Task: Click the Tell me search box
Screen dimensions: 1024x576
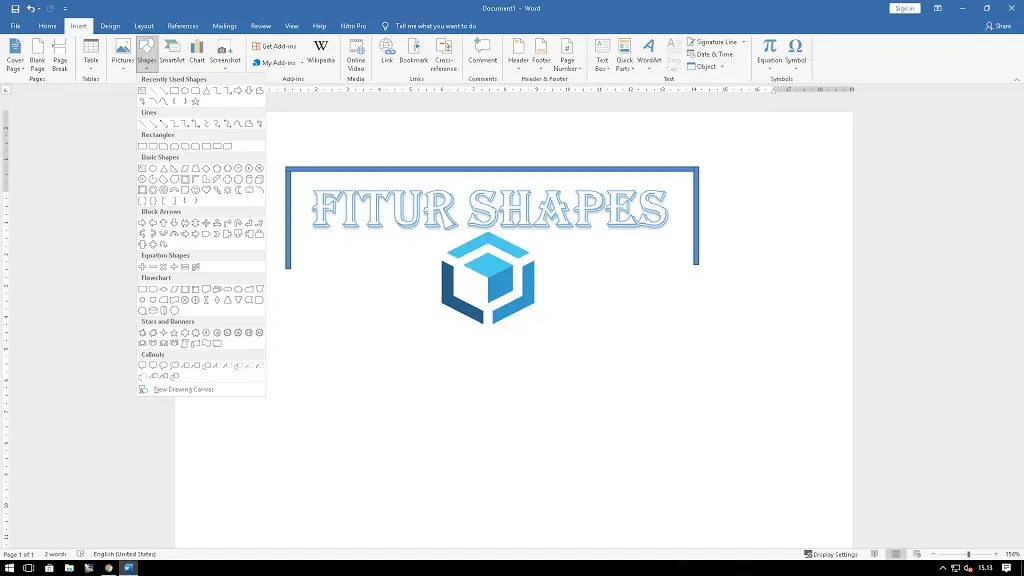Action: point(436,26)
